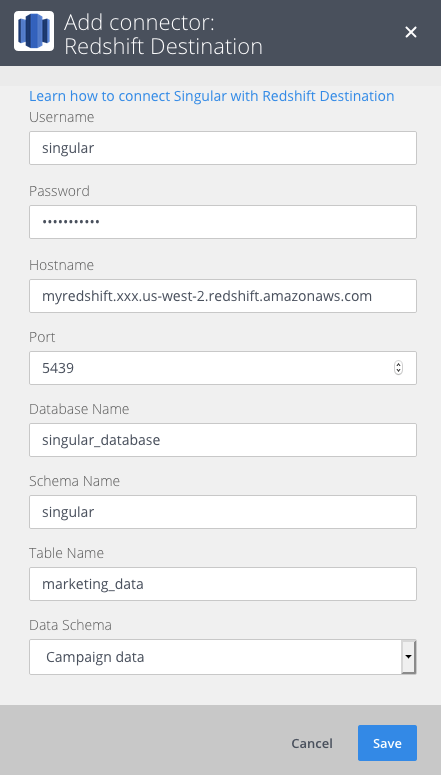Focus the Table Name field marketing_data
The height and width of the screenshot is (775, 441).
pyautogui.click(x=223, y=584)
